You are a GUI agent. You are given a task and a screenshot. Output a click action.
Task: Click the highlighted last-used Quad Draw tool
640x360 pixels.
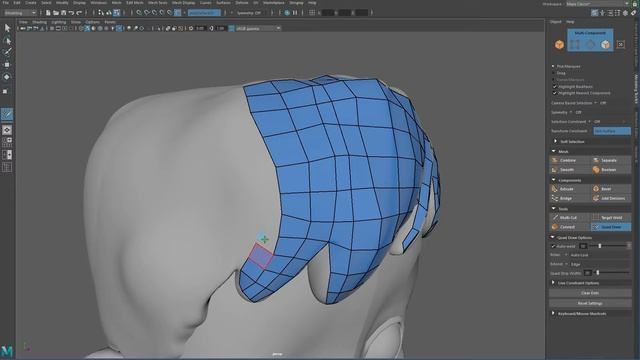coord(7,114)
